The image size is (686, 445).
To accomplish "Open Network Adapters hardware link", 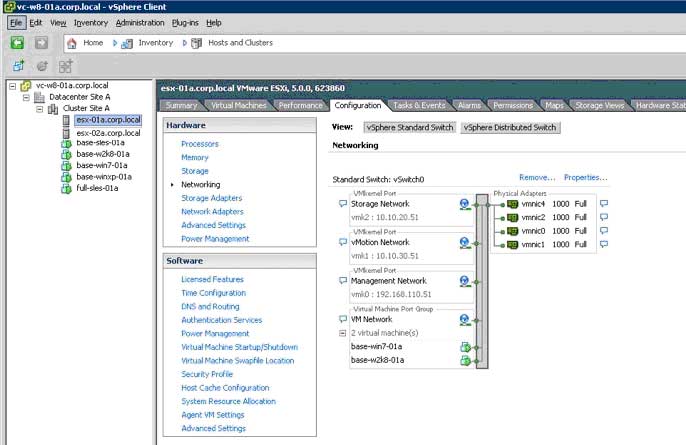I will pyautogui.click(x=212, y=211).
